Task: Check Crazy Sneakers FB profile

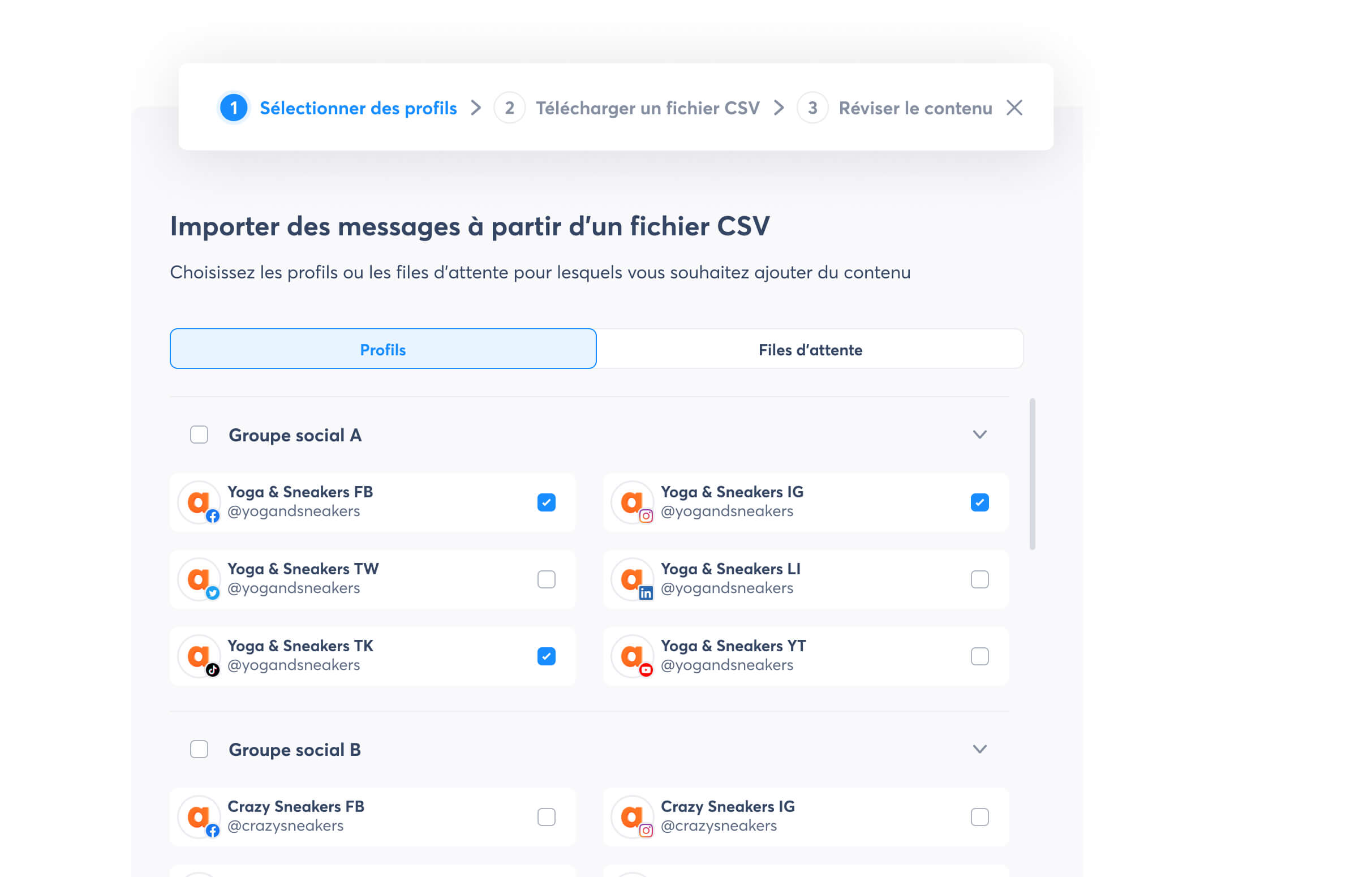Action: pyautogui.click(x=547, y=817)
